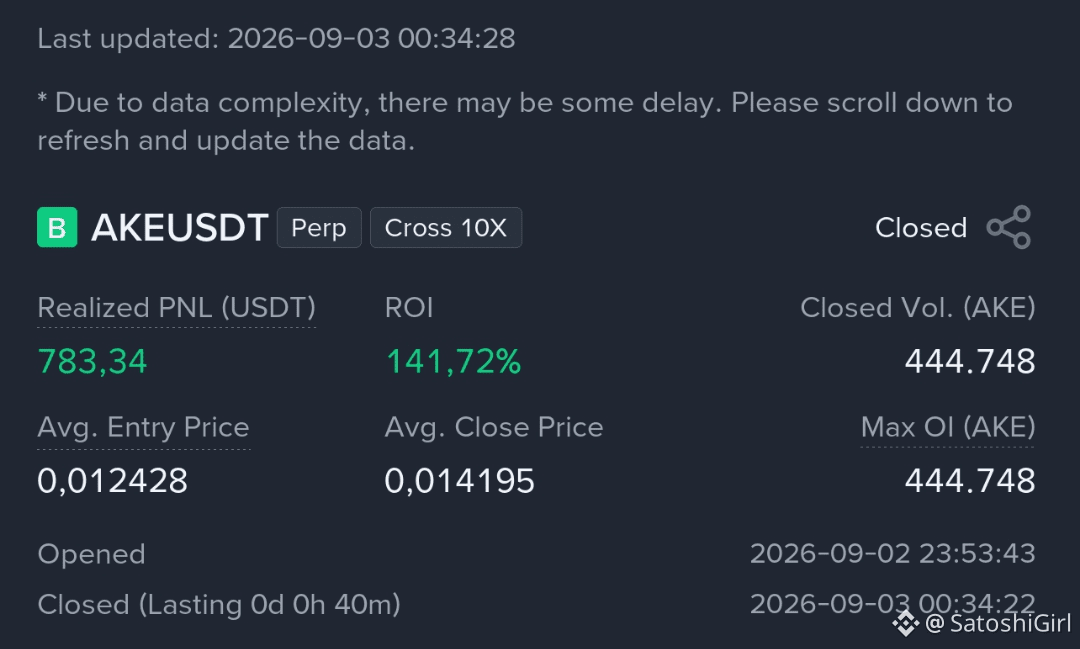Open the AKEUSDT pair name
Screen dimensions: 1080x649
tap(180, 227)
